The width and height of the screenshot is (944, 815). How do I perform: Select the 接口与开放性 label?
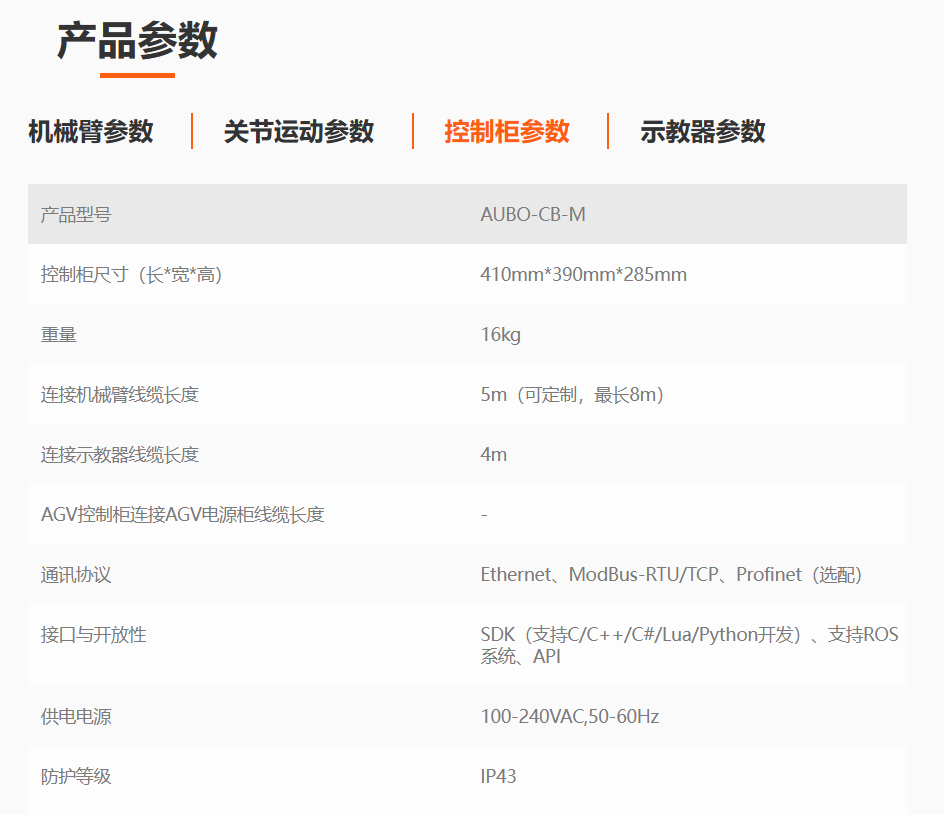click(x=93, y=634)
